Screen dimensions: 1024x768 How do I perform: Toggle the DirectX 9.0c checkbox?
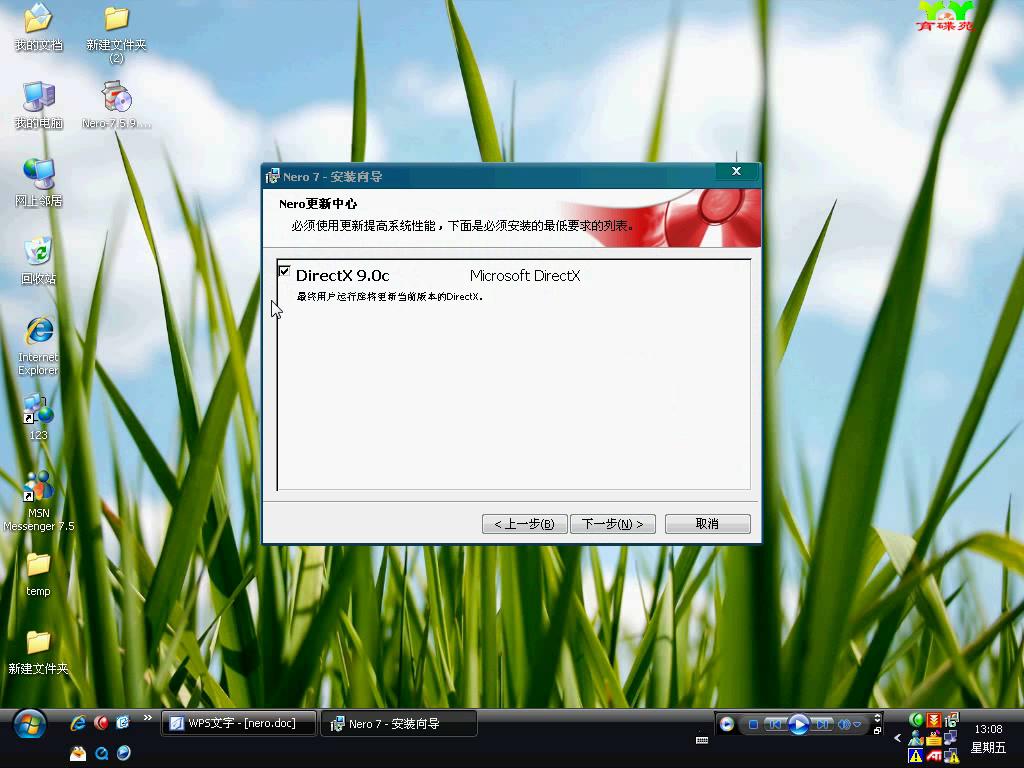[x=284, y=271]
